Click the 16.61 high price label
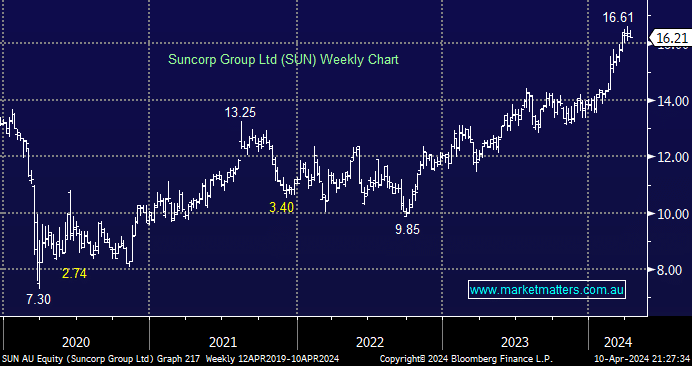The image size is (692, 366). click(x=618, y=18)
